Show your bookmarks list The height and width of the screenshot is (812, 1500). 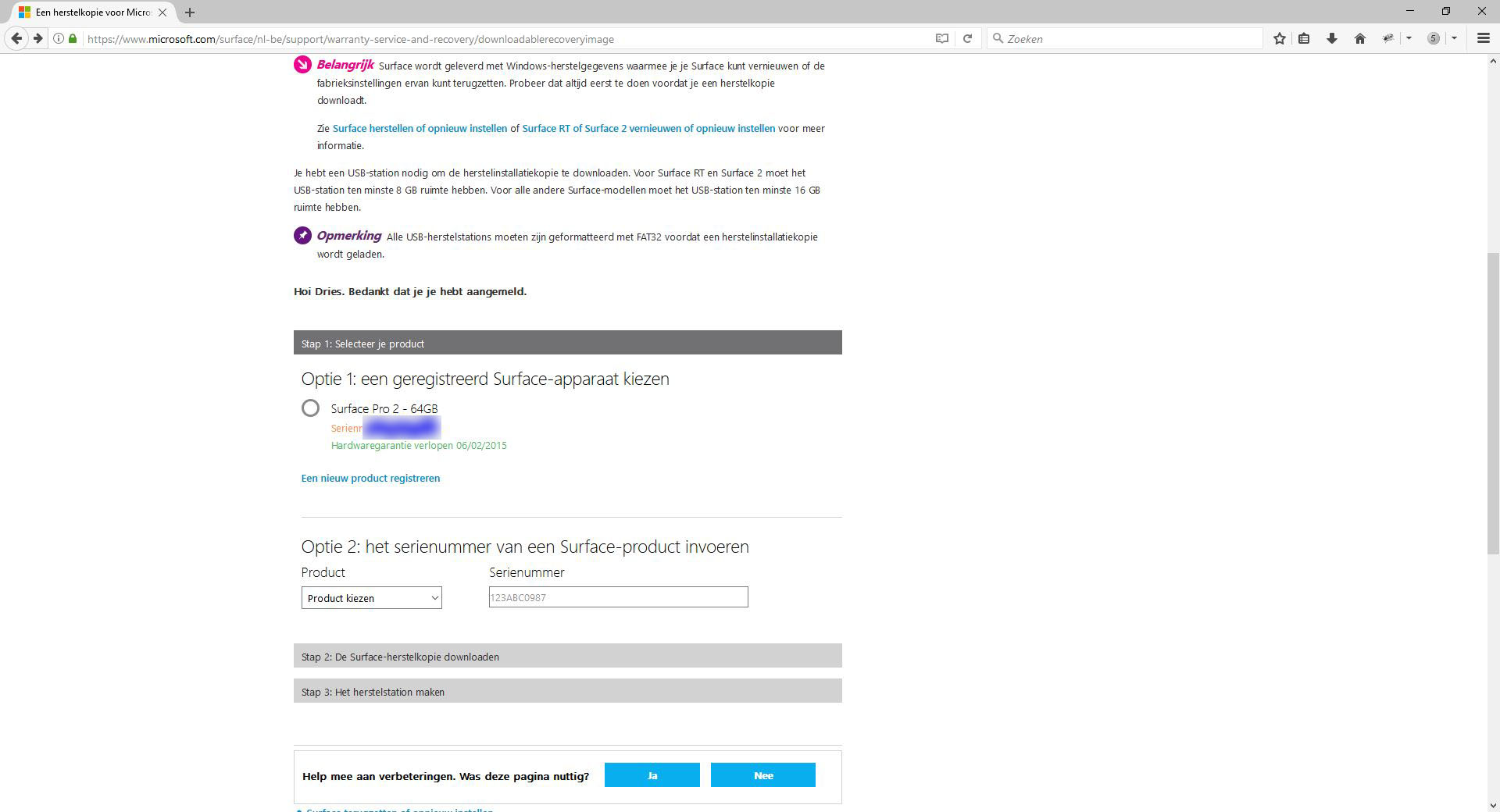click(x=1304, y=38)
